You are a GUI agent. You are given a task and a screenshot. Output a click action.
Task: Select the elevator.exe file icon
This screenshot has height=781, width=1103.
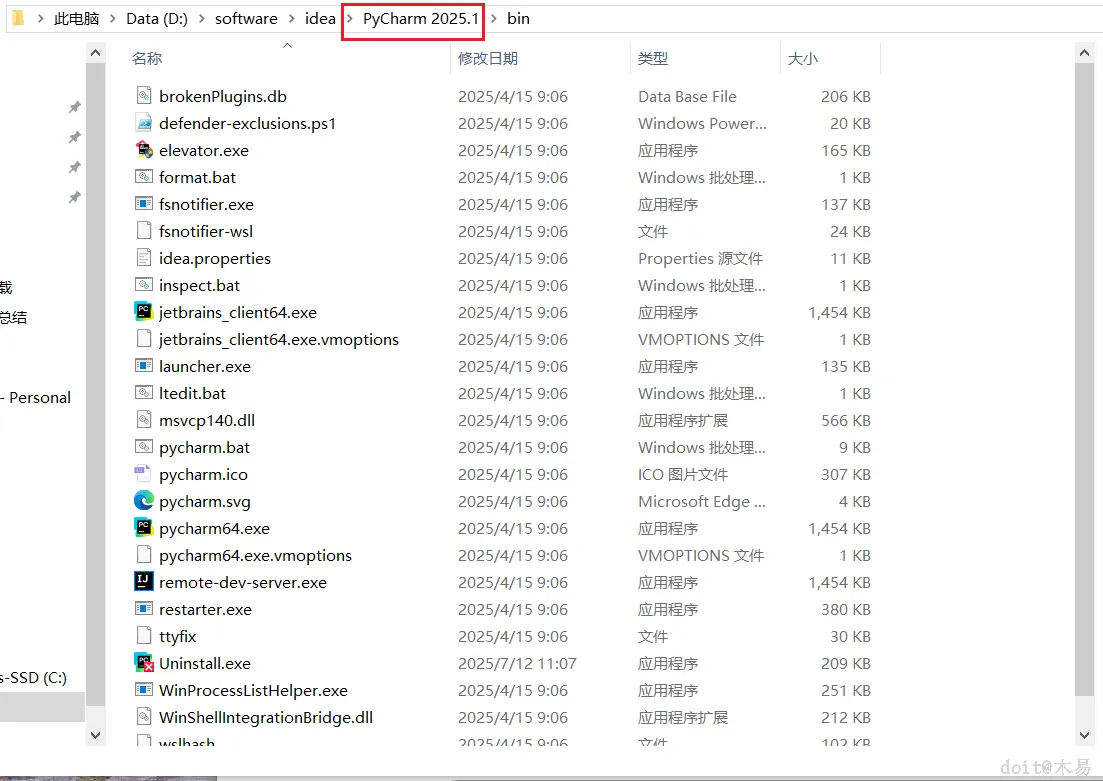[x=144, y=150]
